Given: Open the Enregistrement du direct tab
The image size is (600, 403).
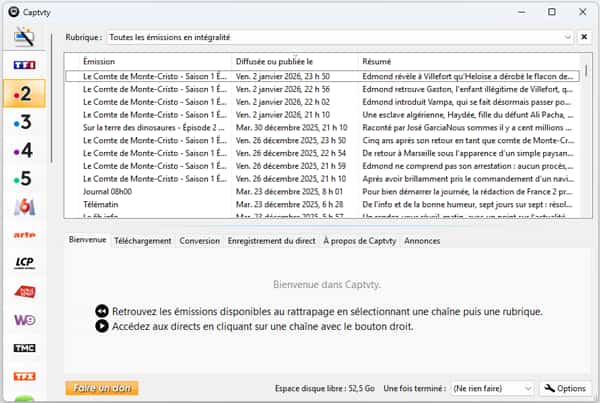Looking at the screenshot, I should (x=271, y=241).
